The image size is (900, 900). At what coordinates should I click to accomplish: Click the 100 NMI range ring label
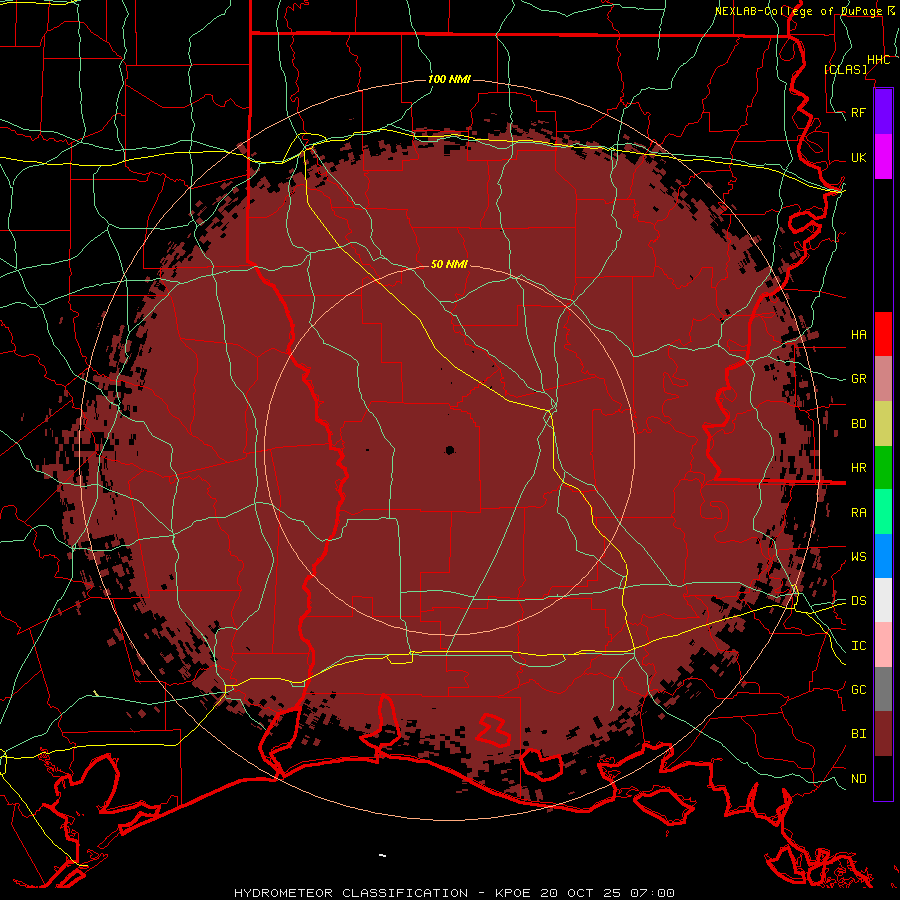[449, 79]
